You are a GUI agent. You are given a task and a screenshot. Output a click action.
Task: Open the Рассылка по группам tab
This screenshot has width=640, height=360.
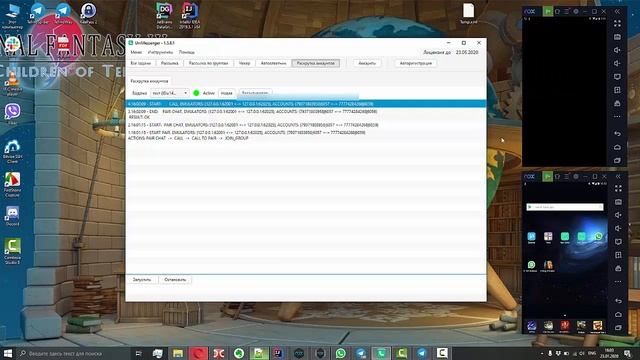(x=208, y=63)
